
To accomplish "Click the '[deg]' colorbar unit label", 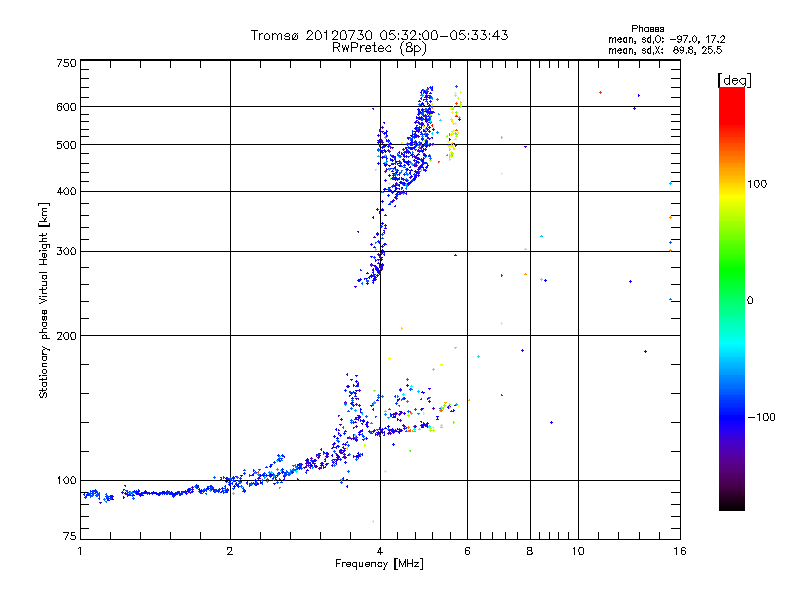I will coord(734,80).
